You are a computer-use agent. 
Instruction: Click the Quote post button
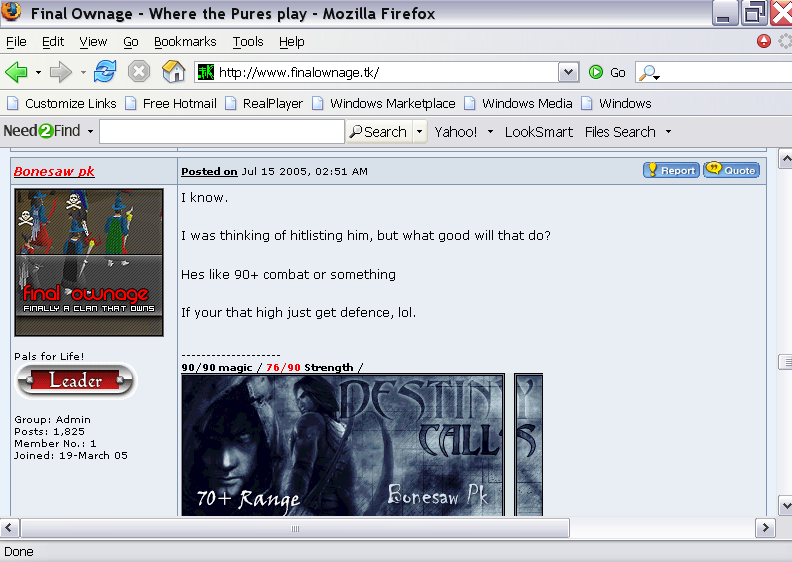[732, 170]
